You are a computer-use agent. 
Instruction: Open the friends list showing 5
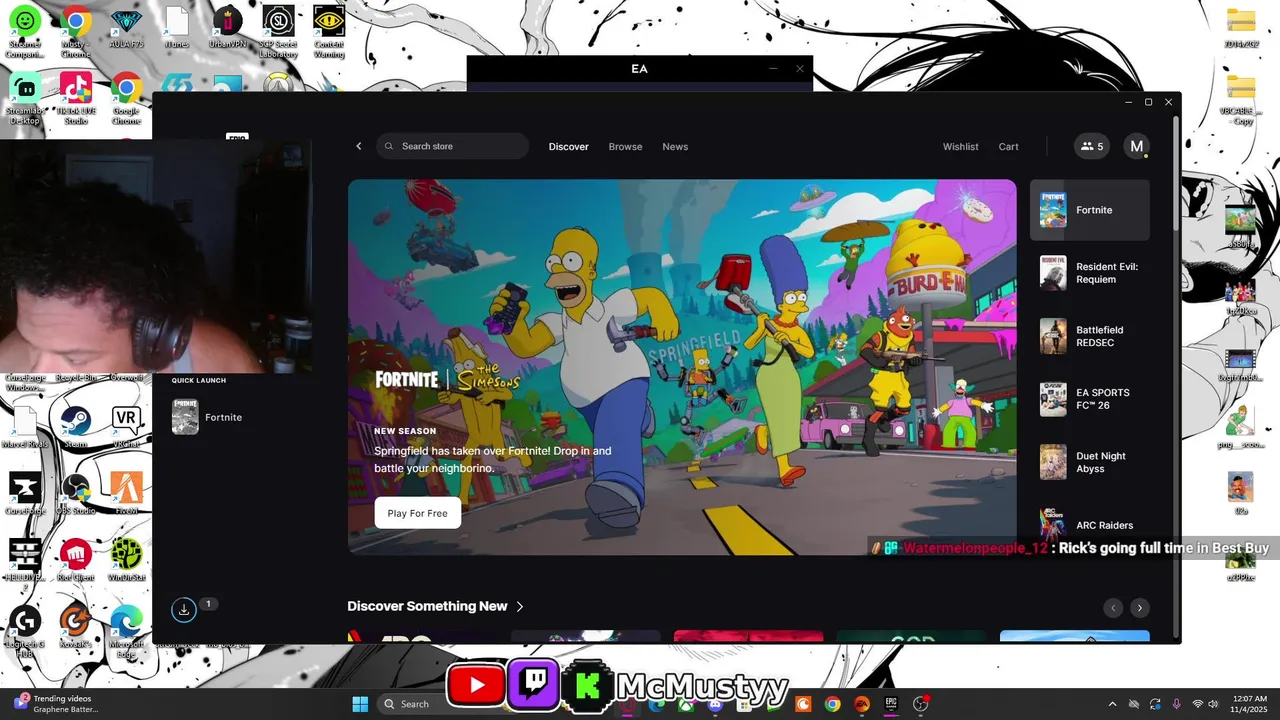tap(1092, 146)
